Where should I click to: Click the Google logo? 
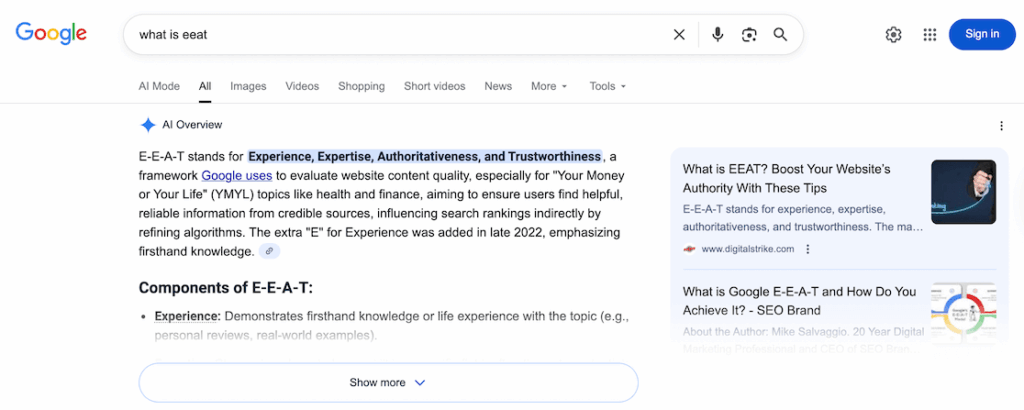[x=51, y=33]
